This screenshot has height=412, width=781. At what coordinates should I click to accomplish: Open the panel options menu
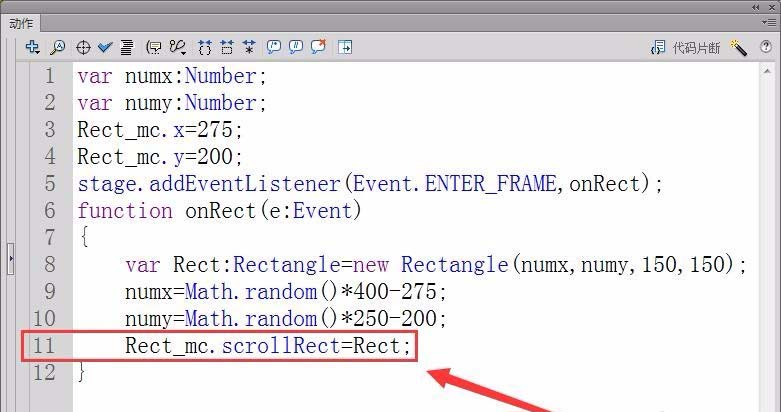pos(768,22)
